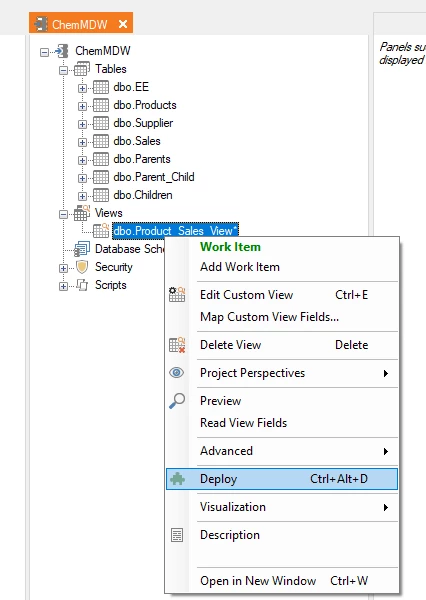Close the ChemMDW tab
This screenshot has width=426, height=600.
coord(123,24)
